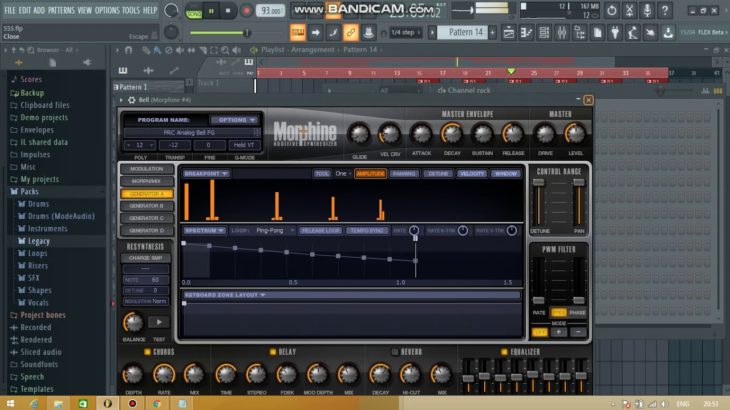This screenshot has height=410, width=730.
Task: Open the Playlist view icon
Action: click(x=508, y=33)
